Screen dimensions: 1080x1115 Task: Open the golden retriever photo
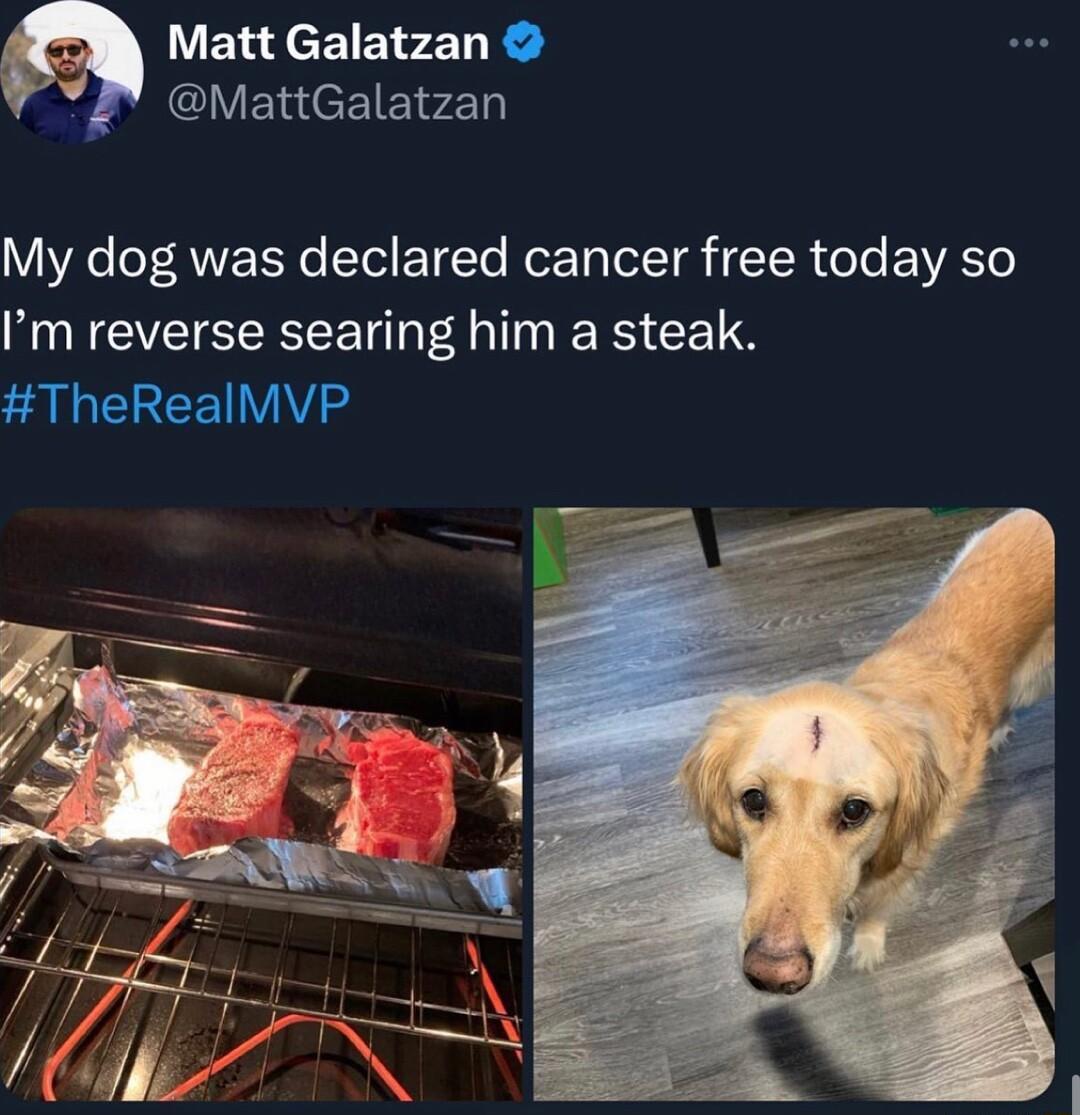coord(793,803)
